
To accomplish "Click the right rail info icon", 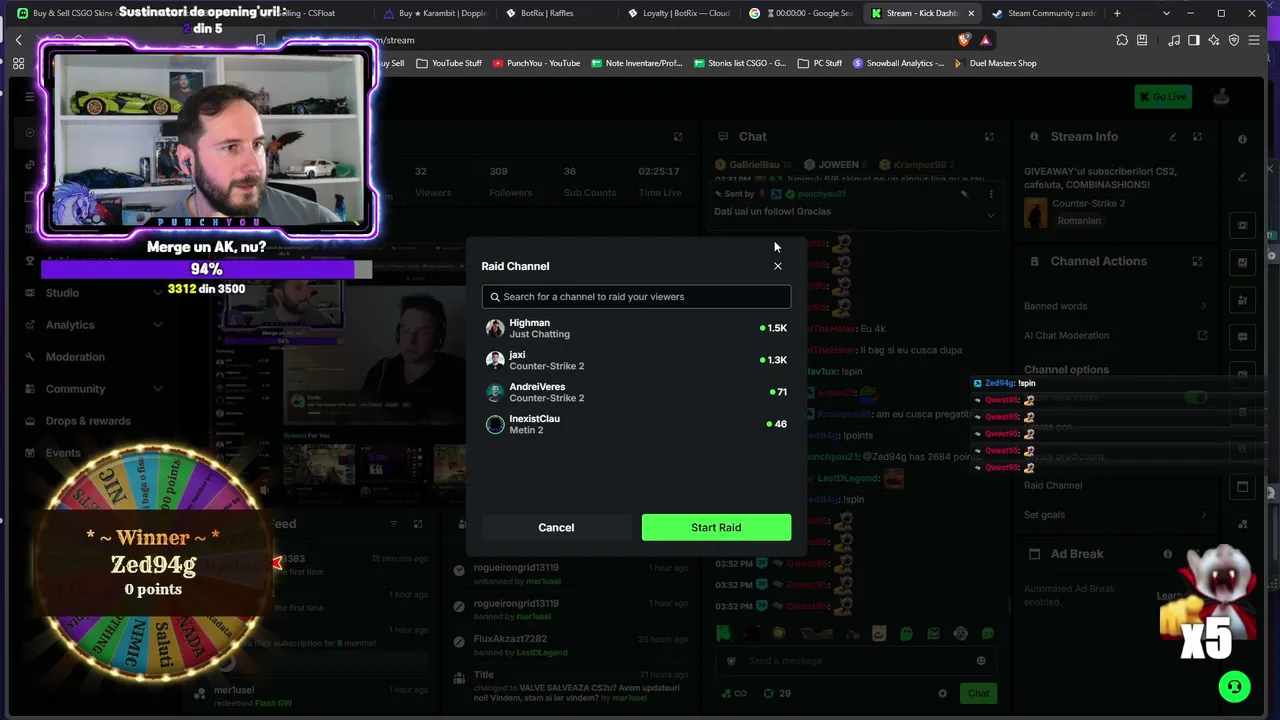I will pos(1242,139).
